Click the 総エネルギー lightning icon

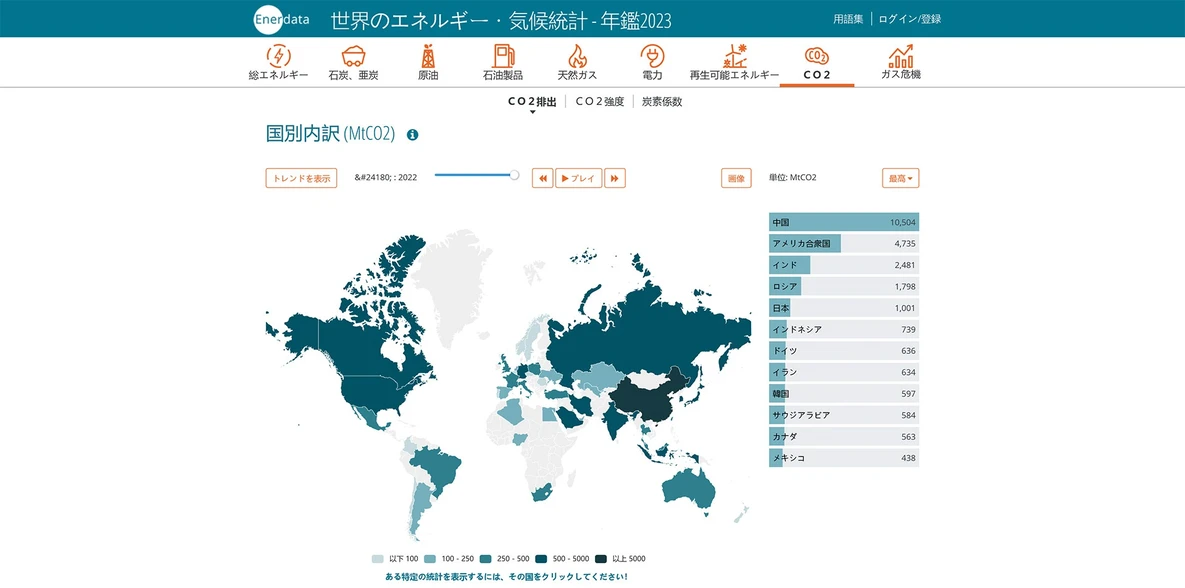(x=278, y=56)
